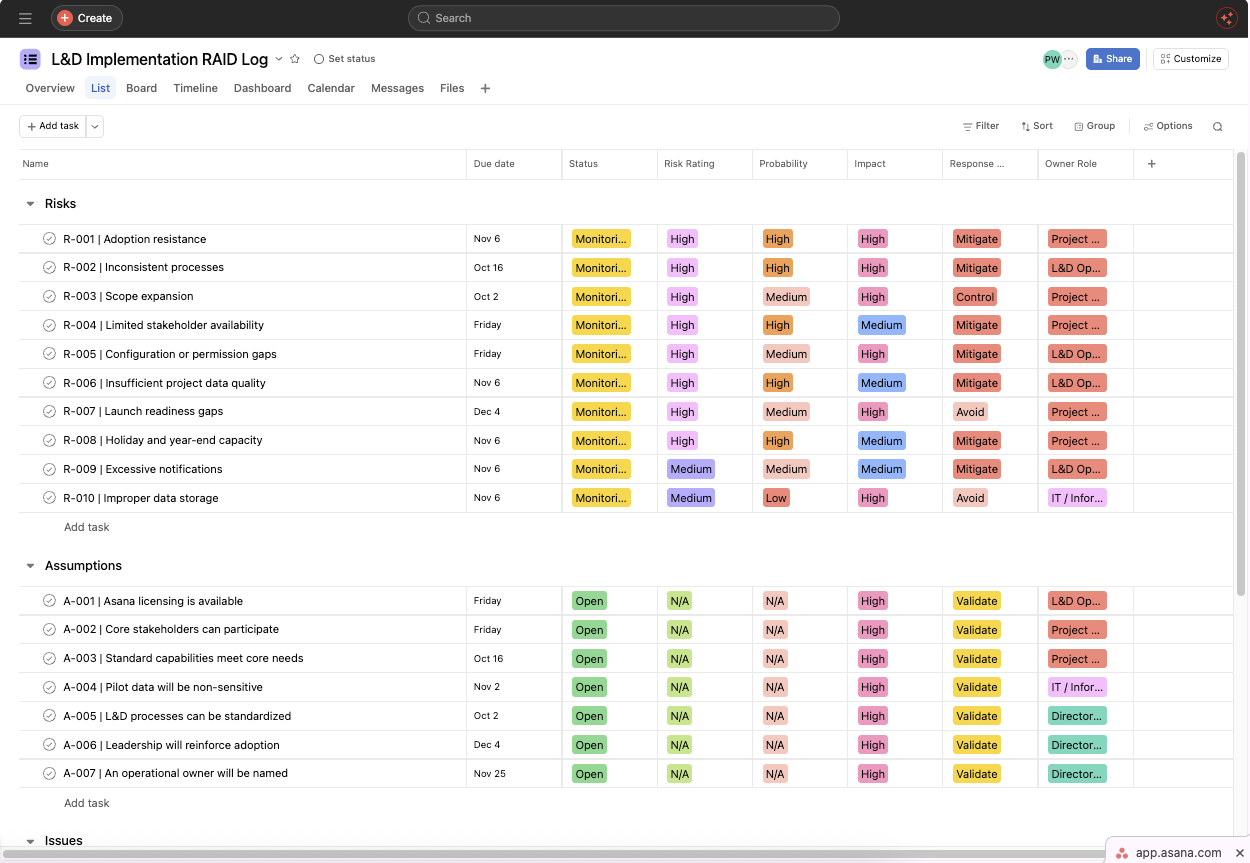
Task: Open Add task dropdown arrow
Action: [95, 126]
